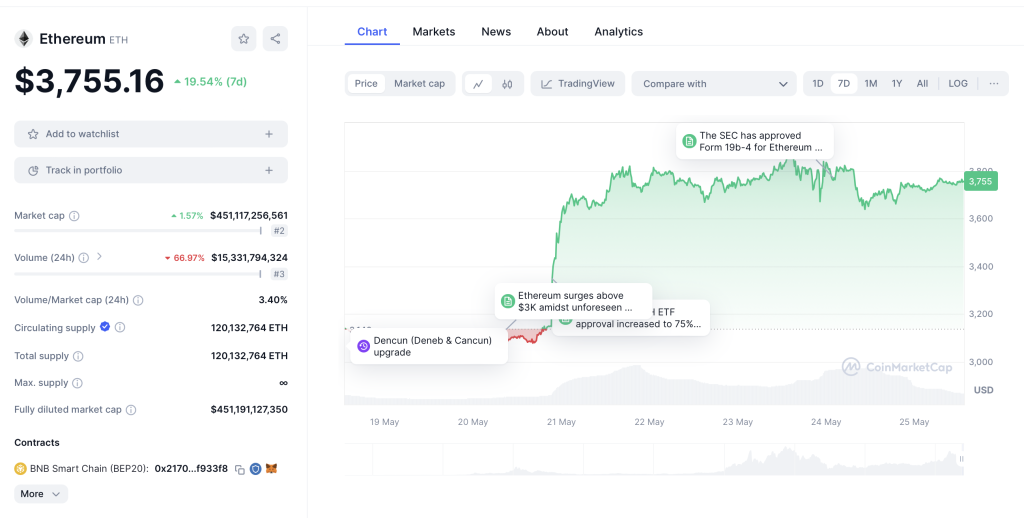Open the News tab

pos(496,31)
